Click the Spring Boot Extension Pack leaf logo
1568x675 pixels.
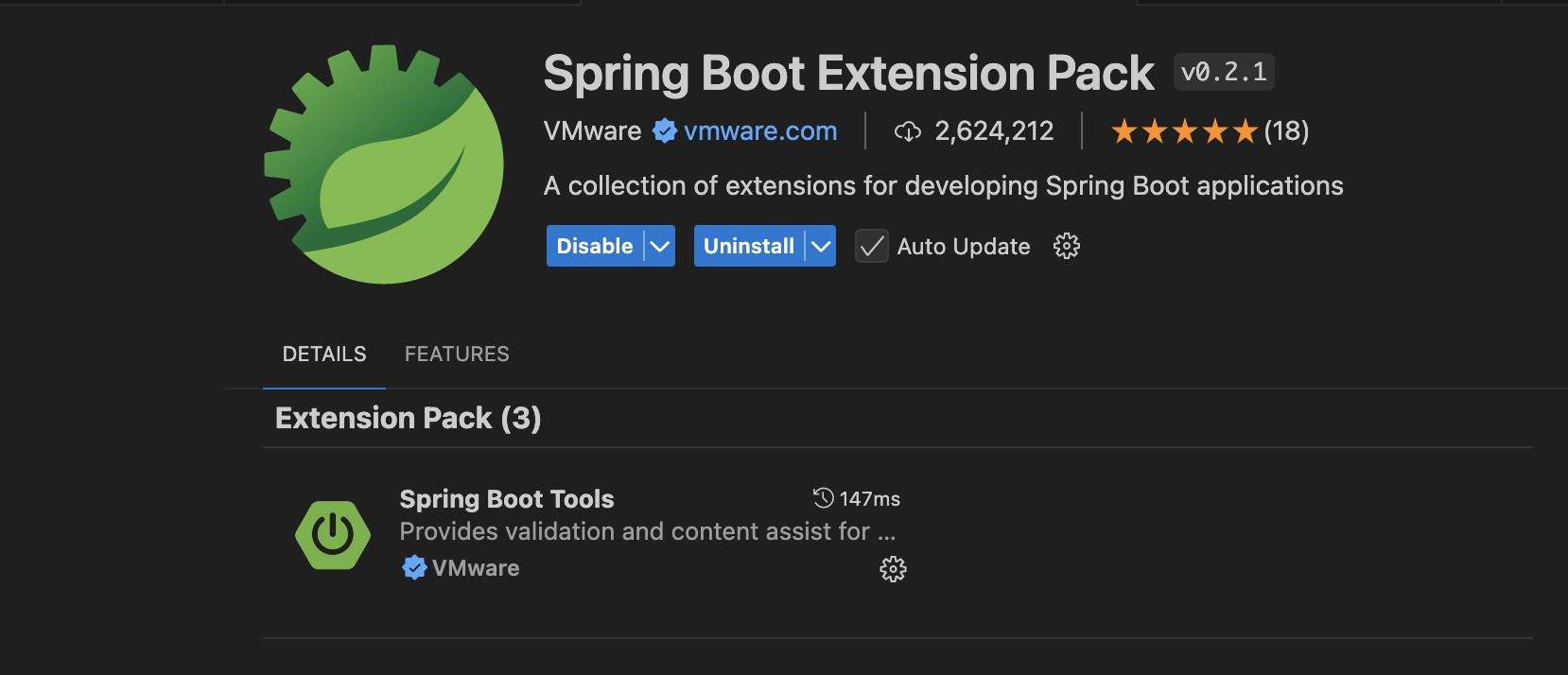point(384,164)
